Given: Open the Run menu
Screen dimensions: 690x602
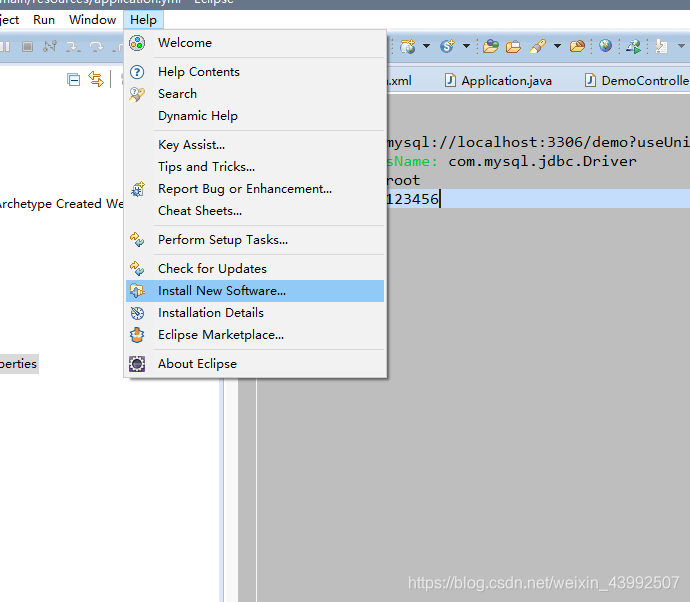Looking at the screenshot, I should click(x=44, y=20).
